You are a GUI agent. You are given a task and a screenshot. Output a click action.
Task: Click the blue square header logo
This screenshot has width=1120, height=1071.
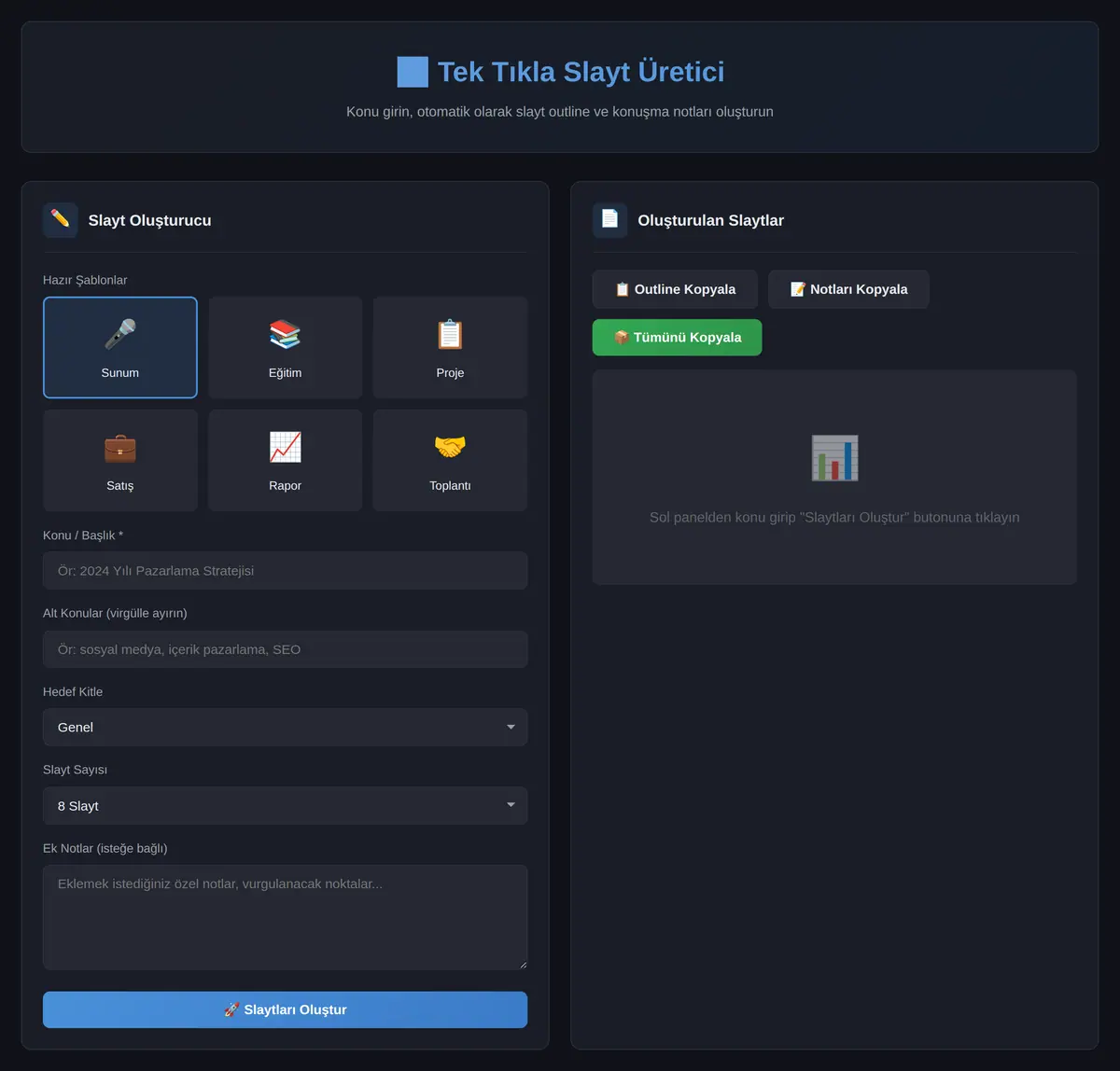413,72
